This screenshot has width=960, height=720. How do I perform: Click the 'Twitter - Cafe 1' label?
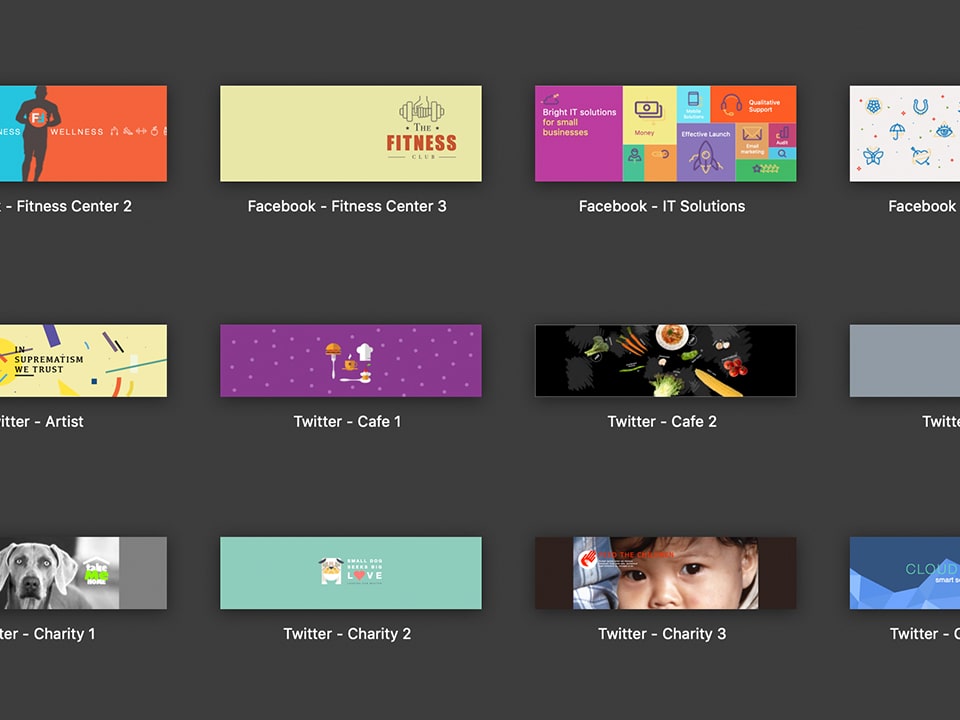click(347, 421)
